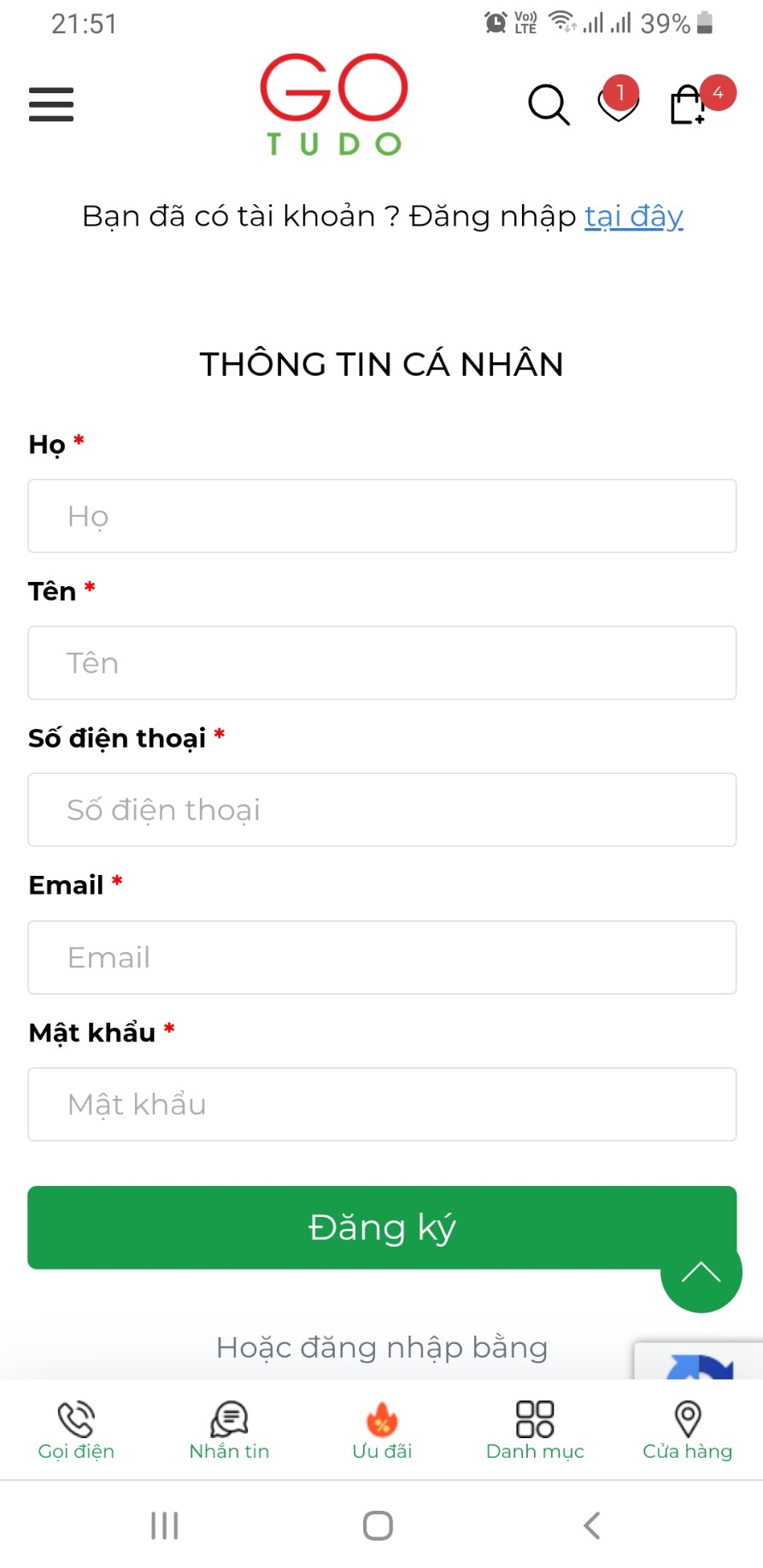The height and width of the screenshot is (1568, 763).
Task: Focus the Mật khẩu password field
Action: [x=382, y=1104]
